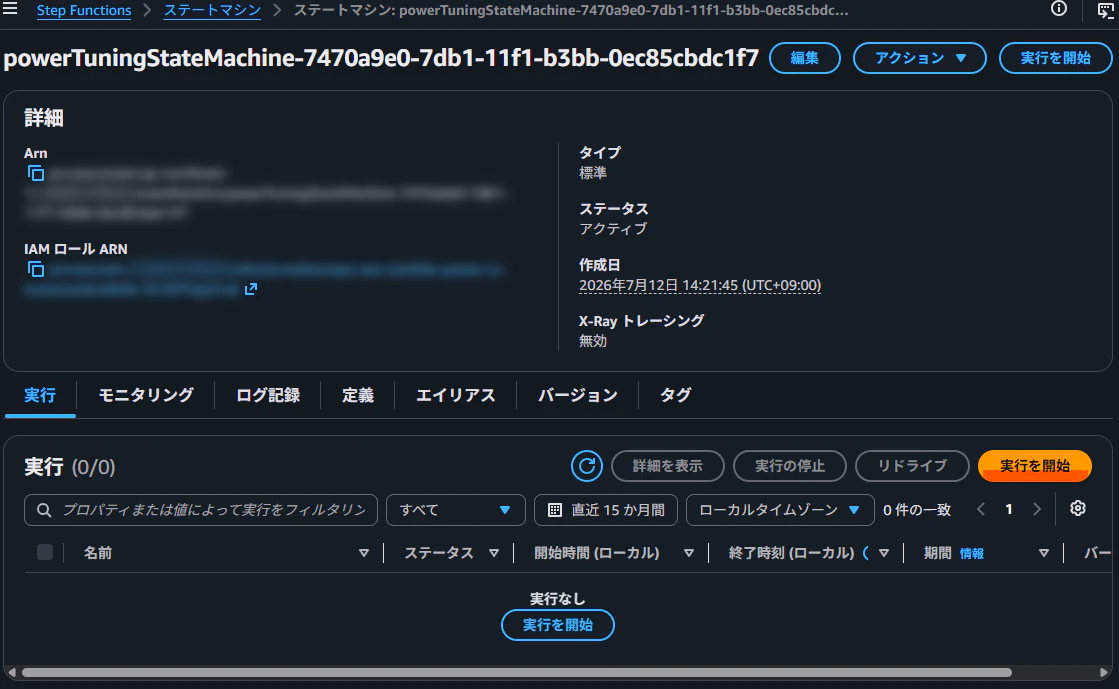This screenshot has width=1119, height=689.
Task: Switch to the モニタリング tab
Action: click(x=146, y=395)
